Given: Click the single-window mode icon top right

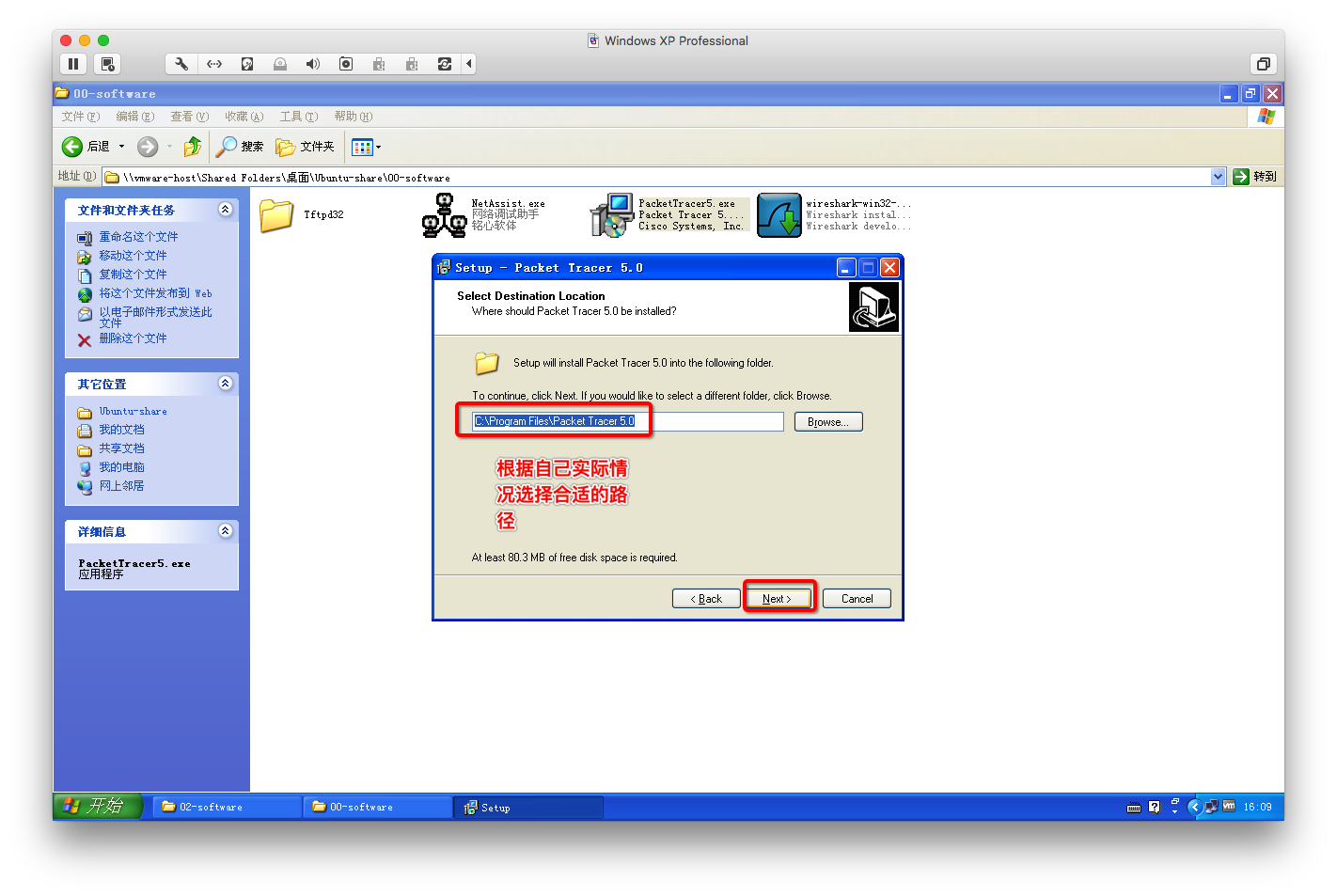Looking at the screenshot, I should pyautogui.click(x=1264, y=64).
